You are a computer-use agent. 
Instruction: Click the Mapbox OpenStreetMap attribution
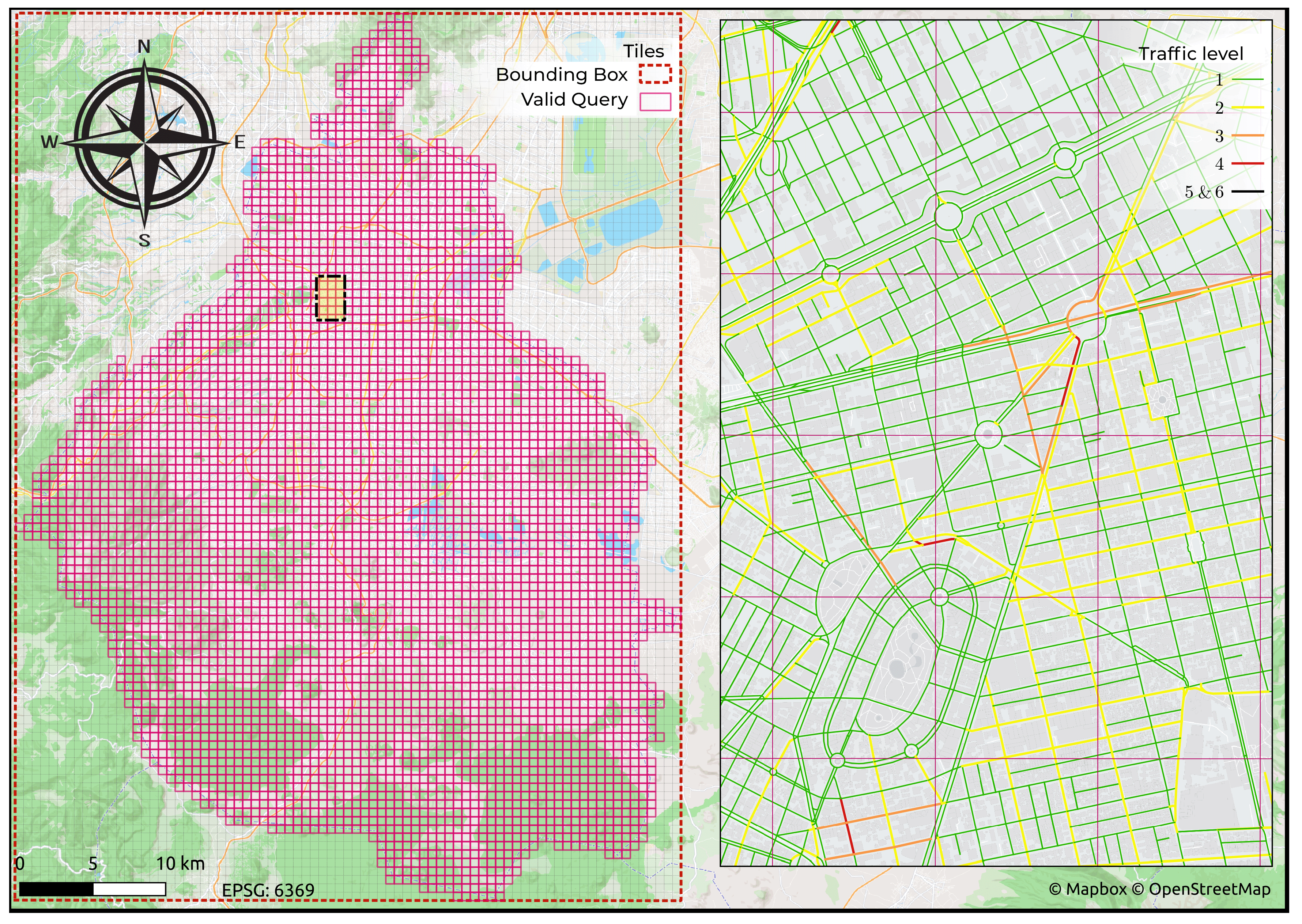point(1160,889)
